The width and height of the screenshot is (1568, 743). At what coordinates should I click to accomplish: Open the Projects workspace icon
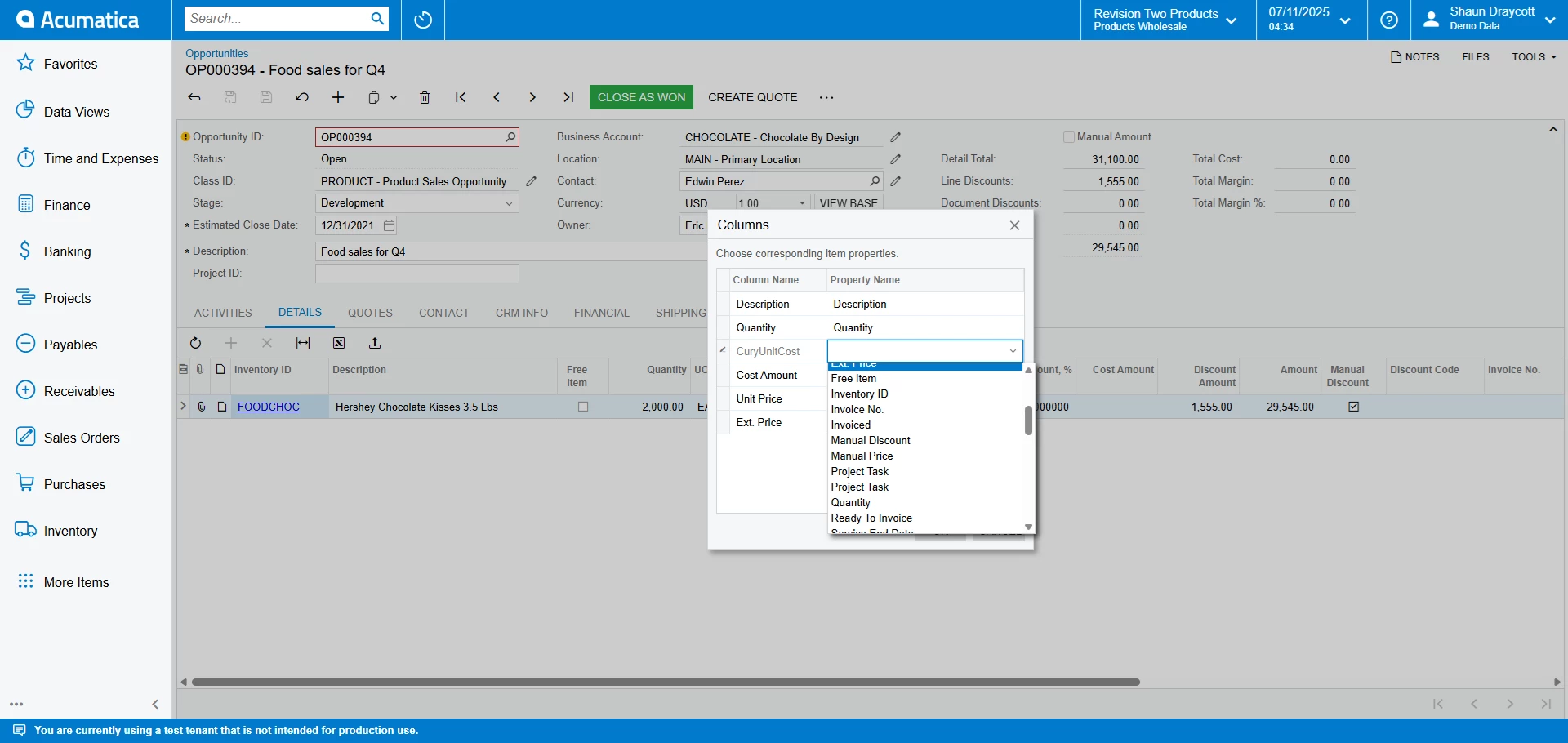point(25,297)
